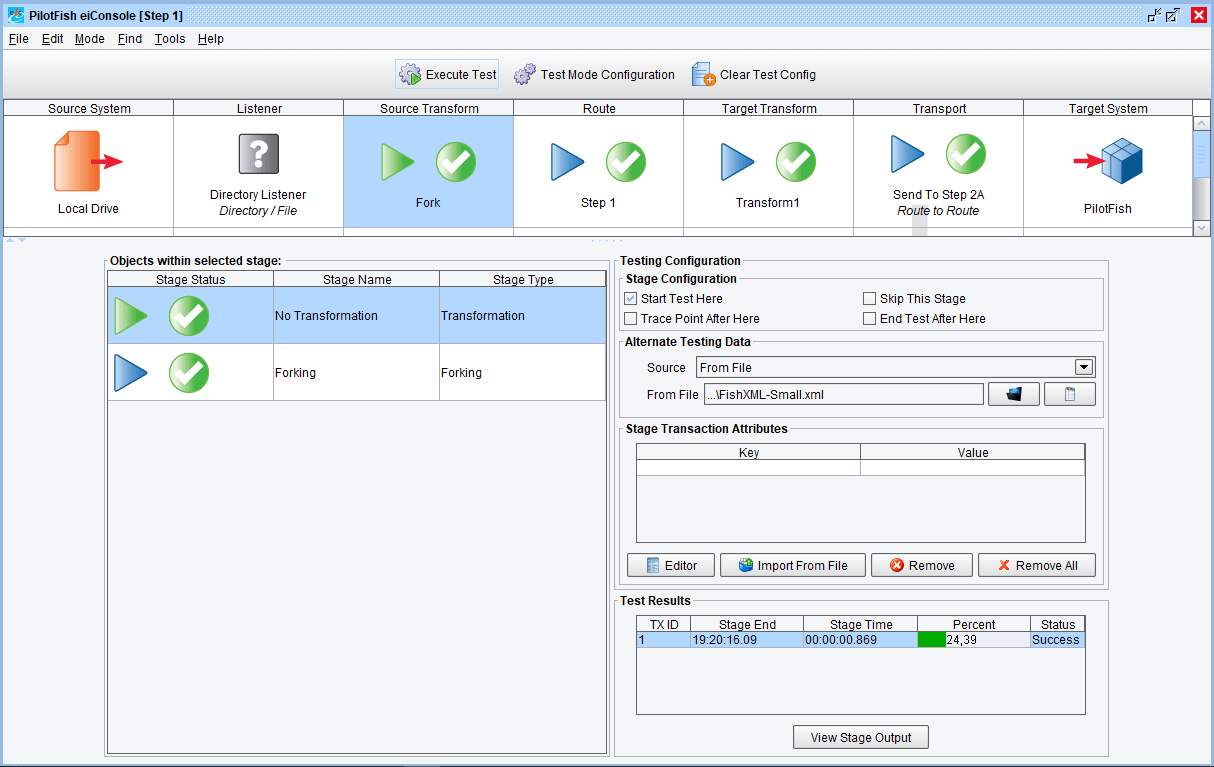Screen dimensions: 1214x767
Task: Select the Forking stage name cell
Action: pos(356,373)
